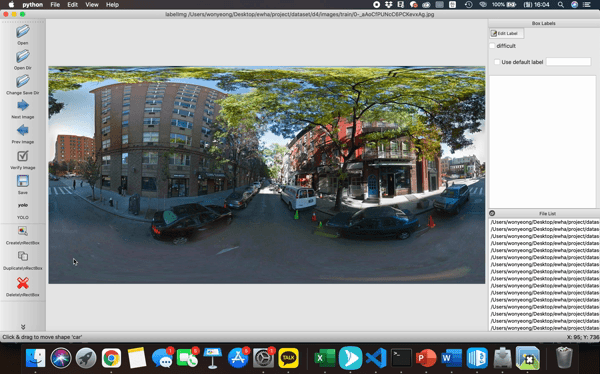Open Time Machine menu bar icon
Image resolution: width=600 pixels, height=374 pixels.
468,5
